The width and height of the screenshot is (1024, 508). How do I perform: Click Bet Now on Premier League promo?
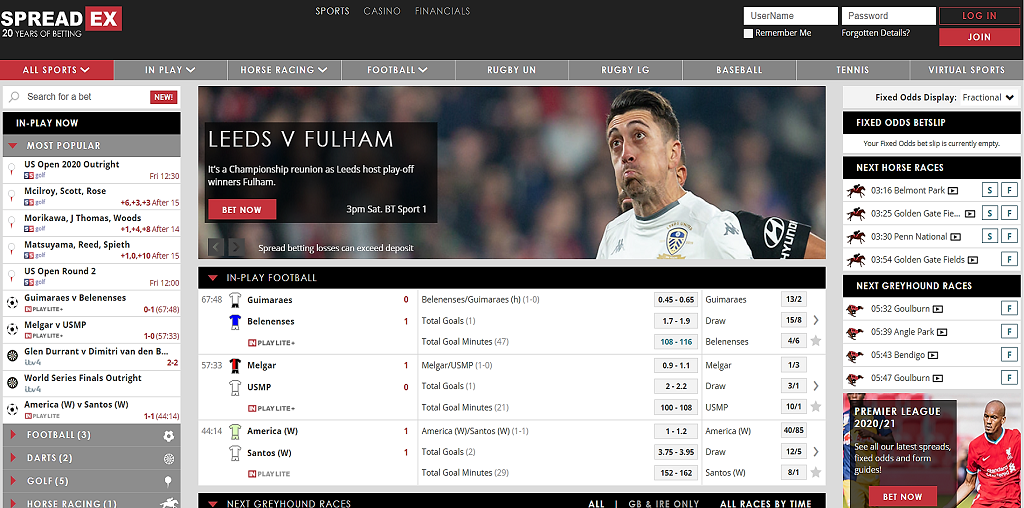point(903,497)
